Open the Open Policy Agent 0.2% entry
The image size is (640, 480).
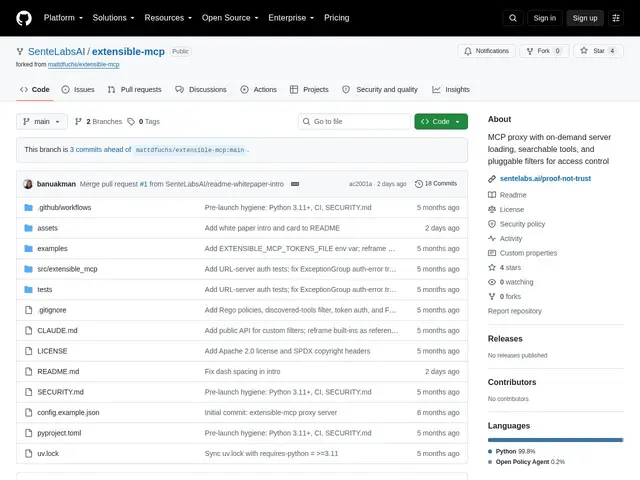527,462
